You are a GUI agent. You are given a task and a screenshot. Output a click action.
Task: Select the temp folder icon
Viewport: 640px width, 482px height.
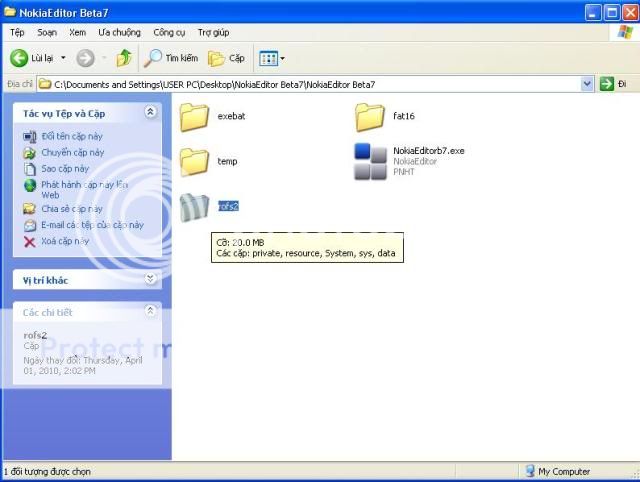194,161
